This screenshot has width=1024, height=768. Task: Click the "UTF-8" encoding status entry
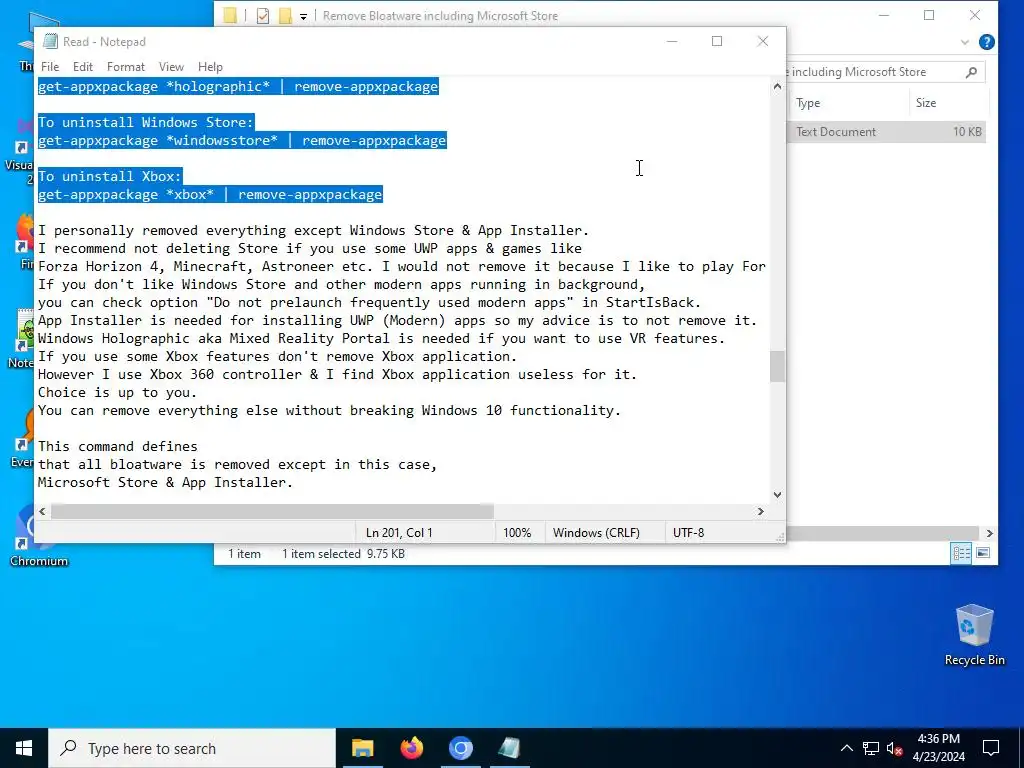click(688, 533)
